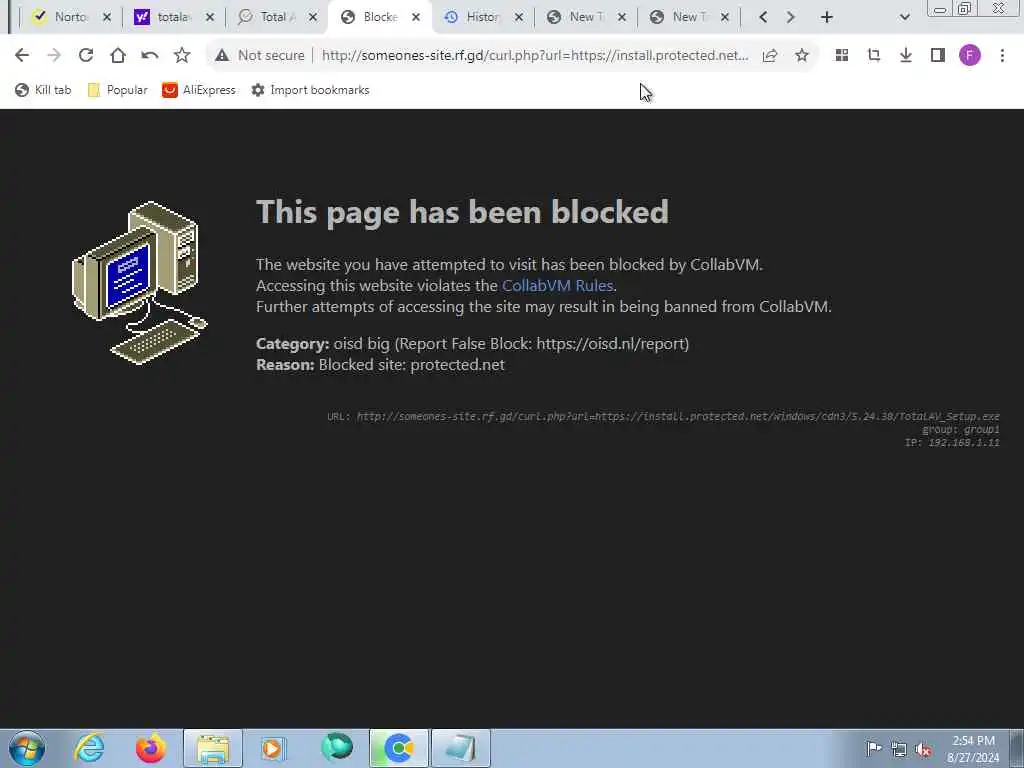Open the extensions grid icon
This screenshot has height=768, width=1024.
[842, 56]
